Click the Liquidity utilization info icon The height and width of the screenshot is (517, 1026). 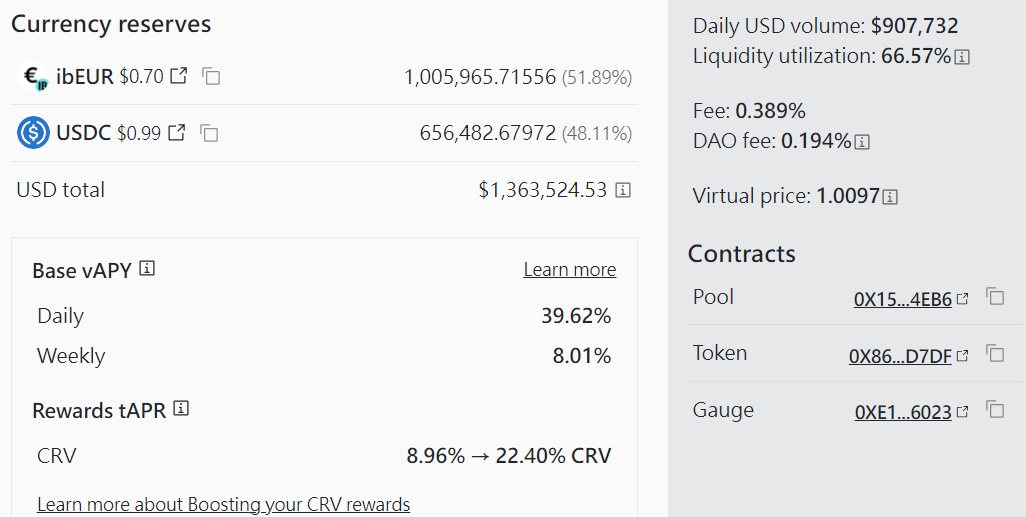[962, 57]
